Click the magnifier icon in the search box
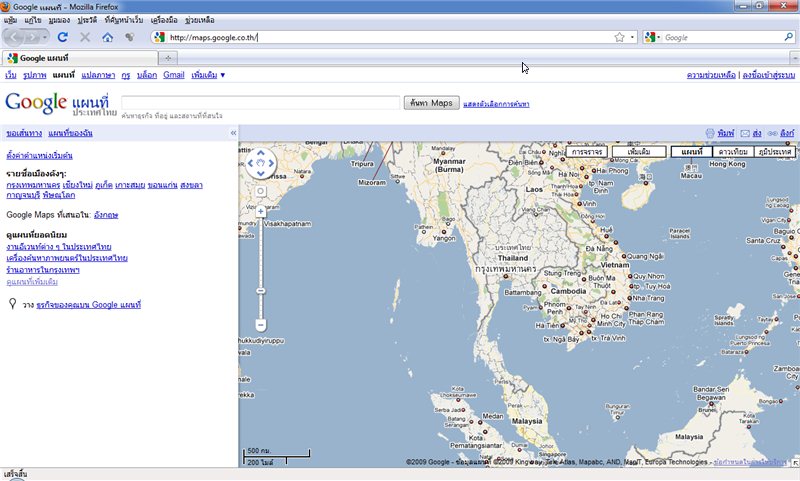The width and height of the screenshot is (800, 481). pos(788,37)
